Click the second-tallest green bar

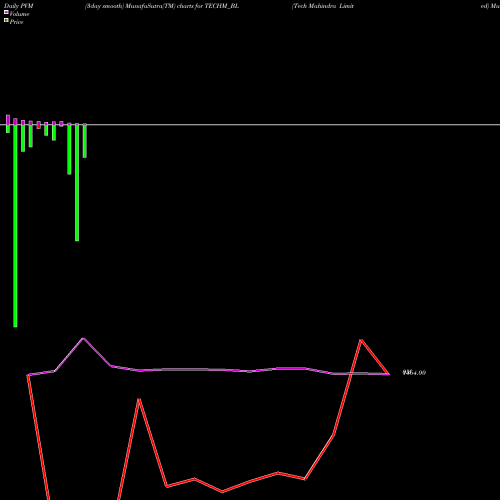coord(77,183)
